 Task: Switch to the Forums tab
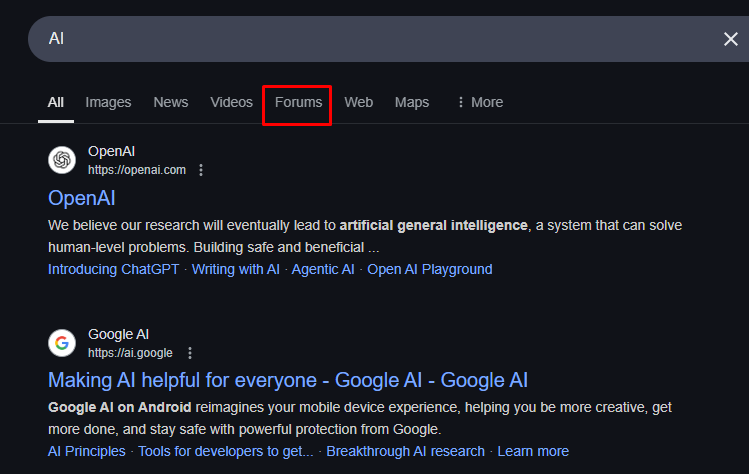coord(299,102)
